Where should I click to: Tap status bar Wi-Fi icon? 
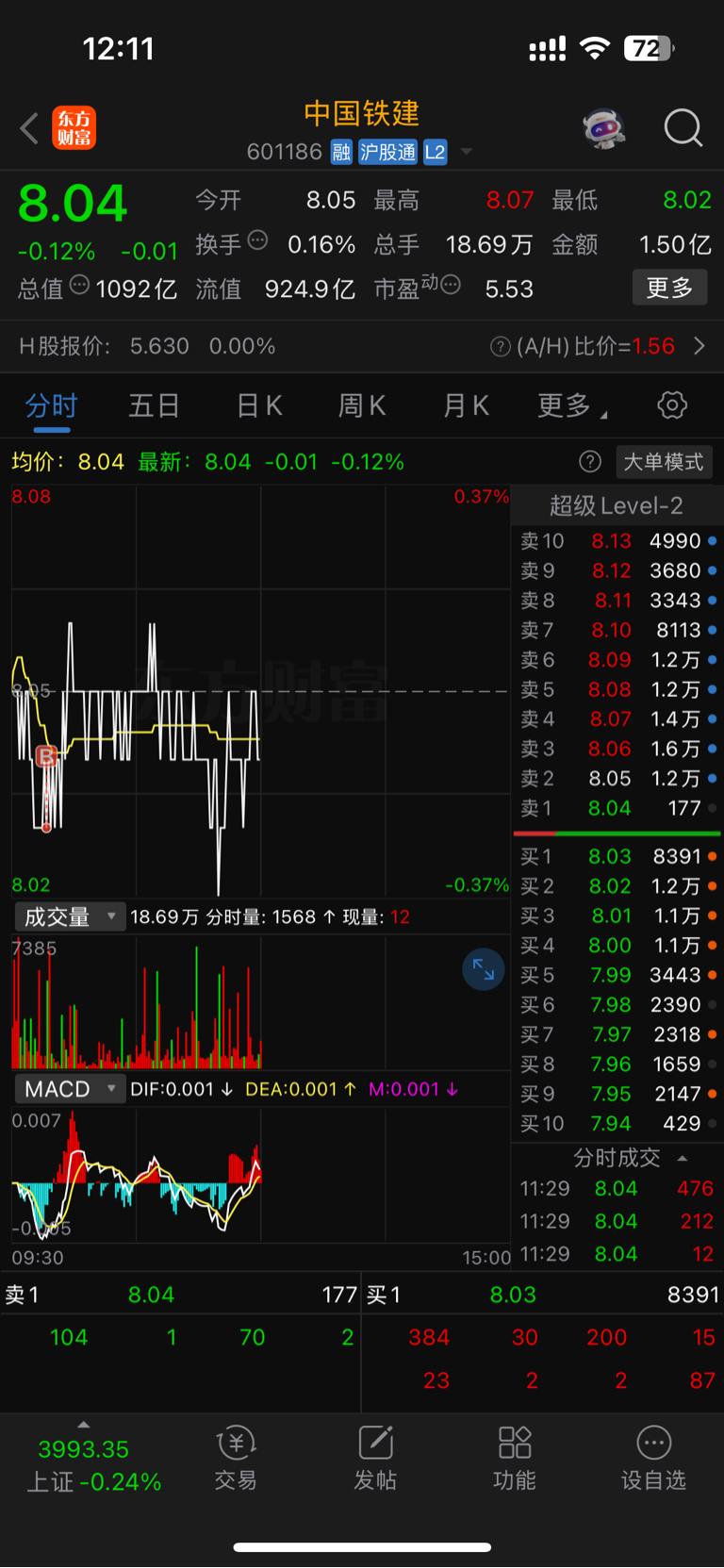[594, 48]
